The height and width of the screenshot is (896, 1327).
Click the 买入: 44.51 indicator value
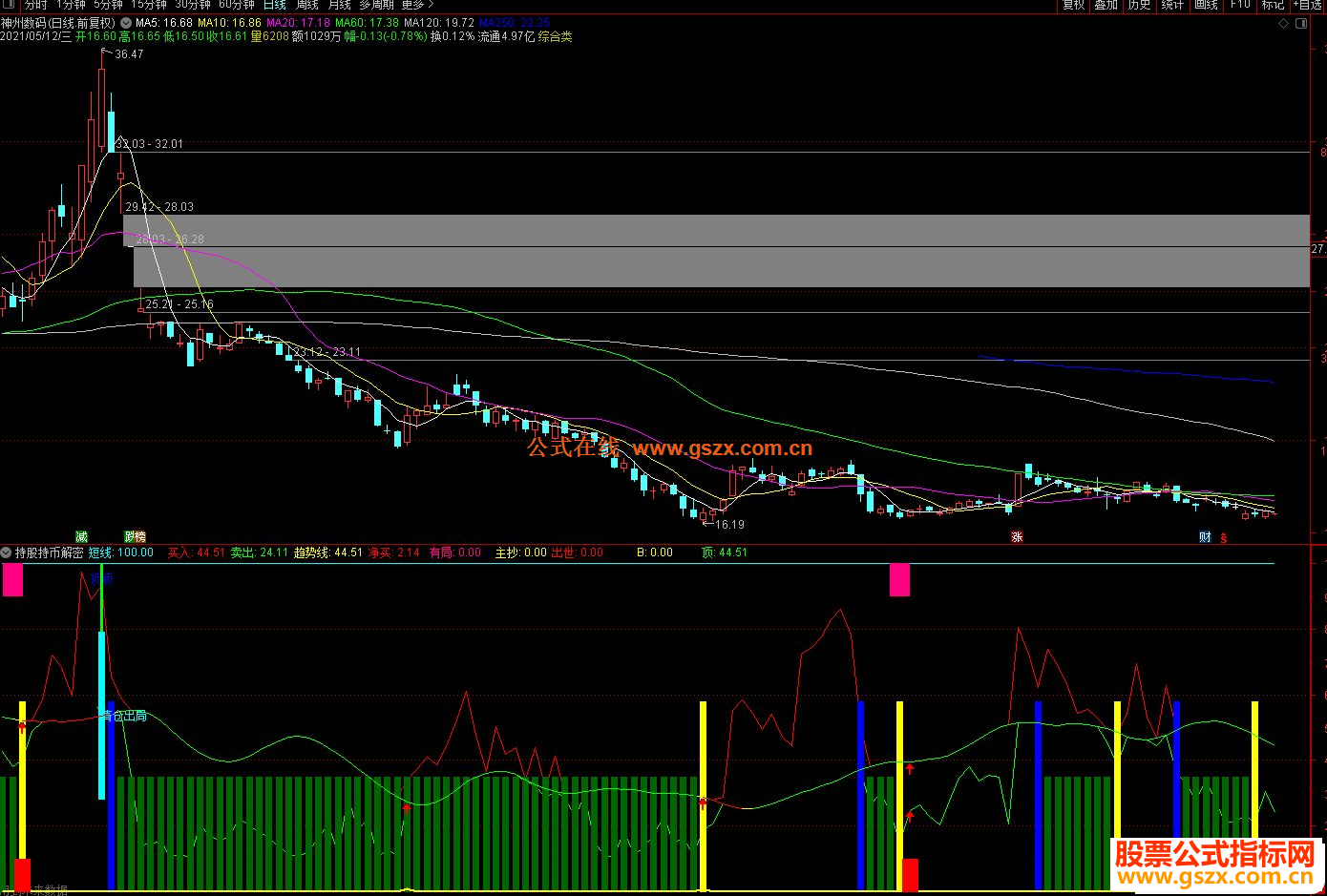pos(197,552)
